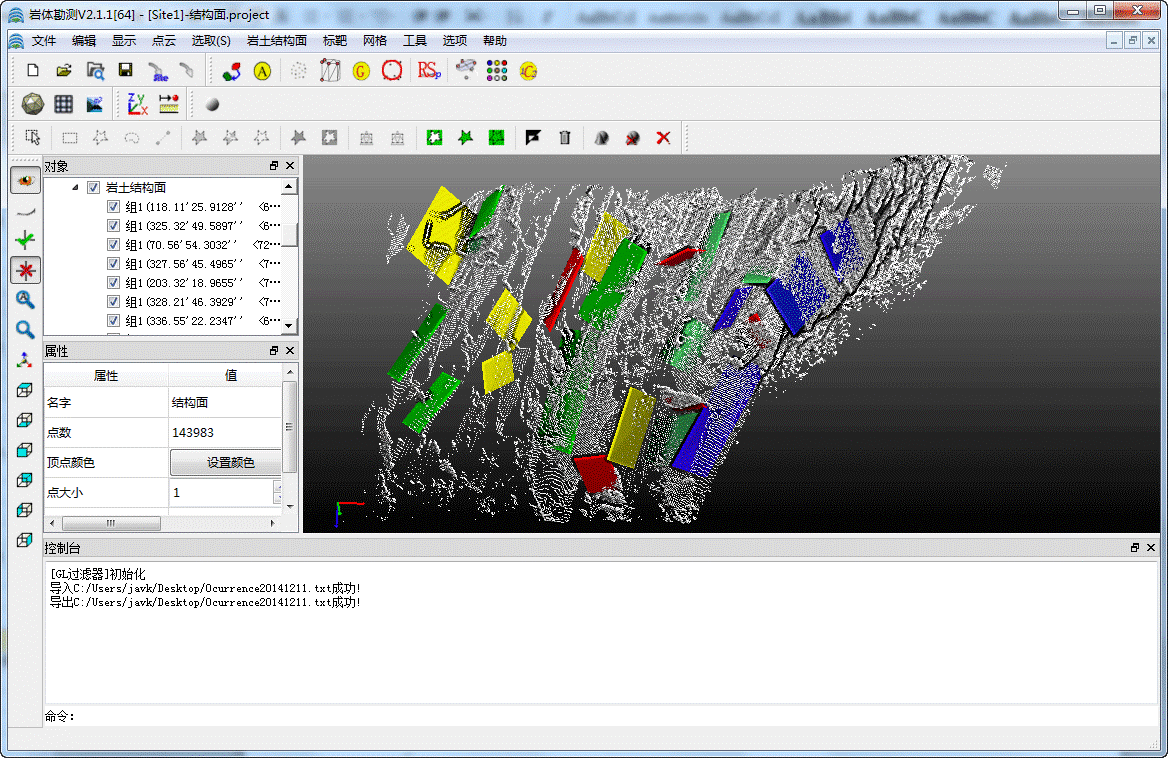Collapse the 岩土结构面 tree node
The height and width of the screenshot is (758, 1168).
coord(75,188)
